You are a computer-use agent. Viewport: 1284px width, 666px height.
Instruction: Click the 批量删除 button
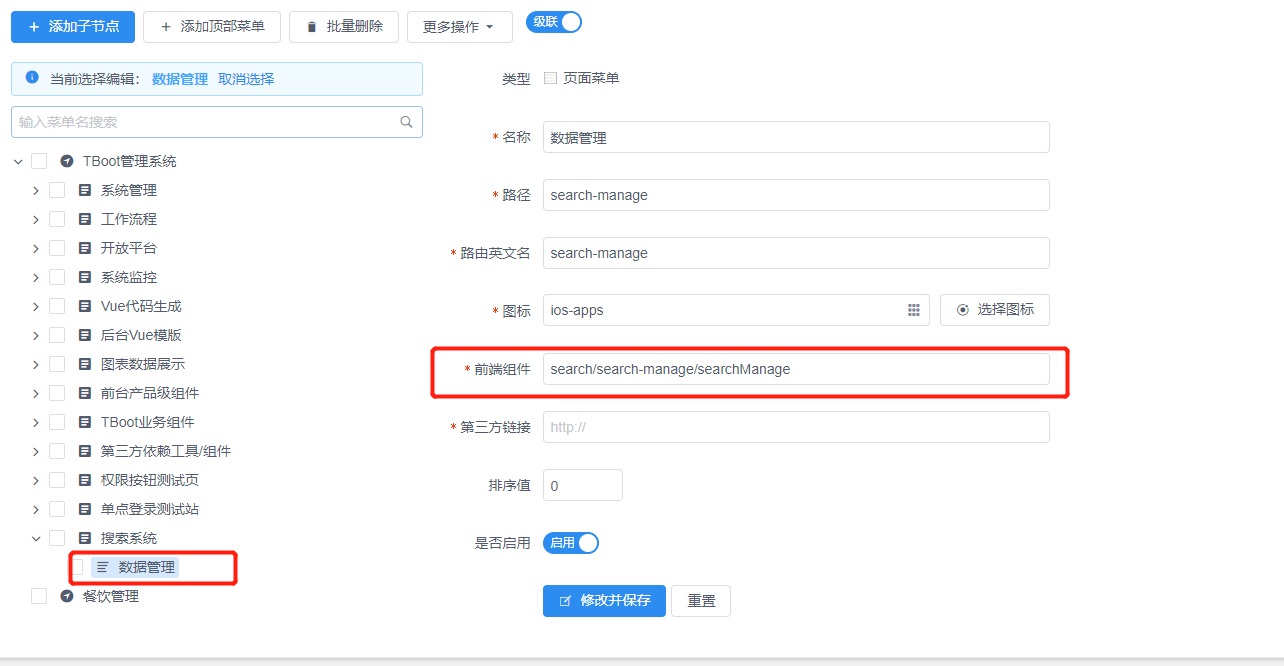(344, 27)
